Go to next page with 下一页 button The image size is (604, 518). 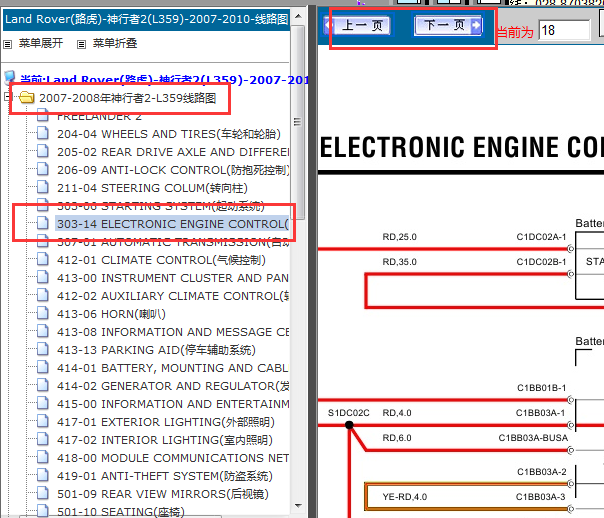pyautogui.click(x=448, y=25)
